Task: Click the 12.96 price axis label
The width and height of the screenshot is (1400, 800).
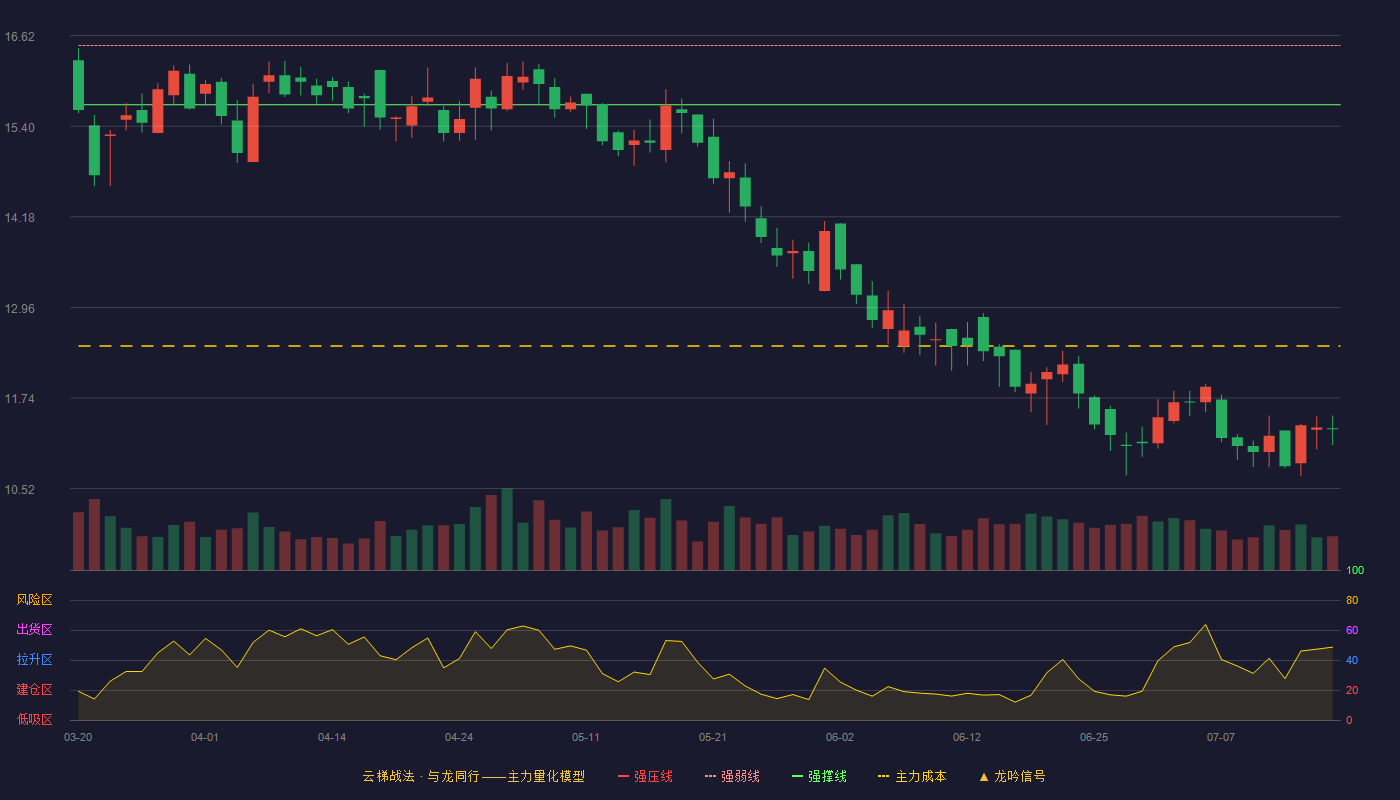Action: click(19, 308)
